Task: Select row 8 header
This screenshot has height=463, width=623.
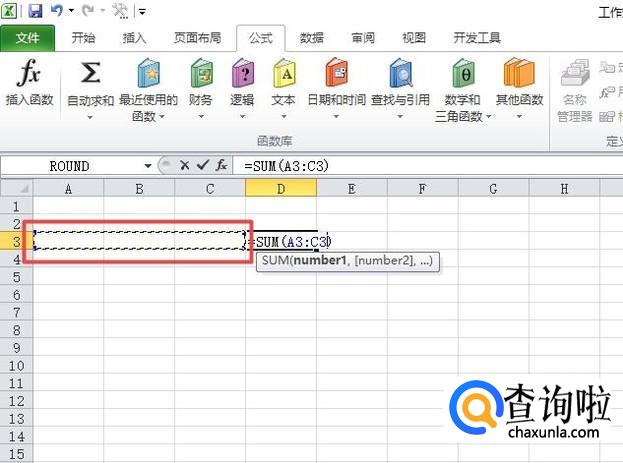Action: point(16,330)
